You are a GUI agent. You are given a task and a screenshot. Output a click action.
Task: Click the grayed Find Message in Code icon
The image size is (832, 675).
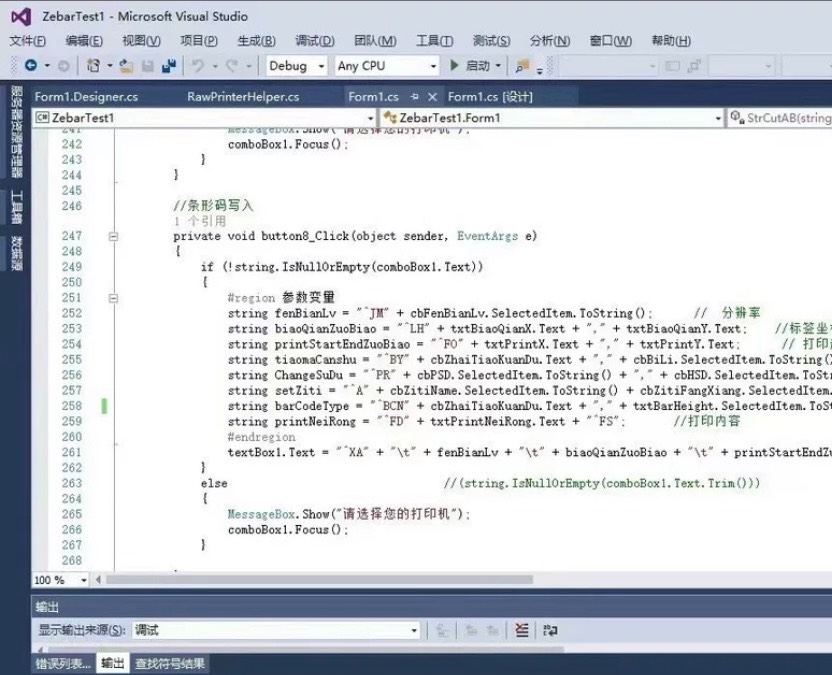coord(441,630)
